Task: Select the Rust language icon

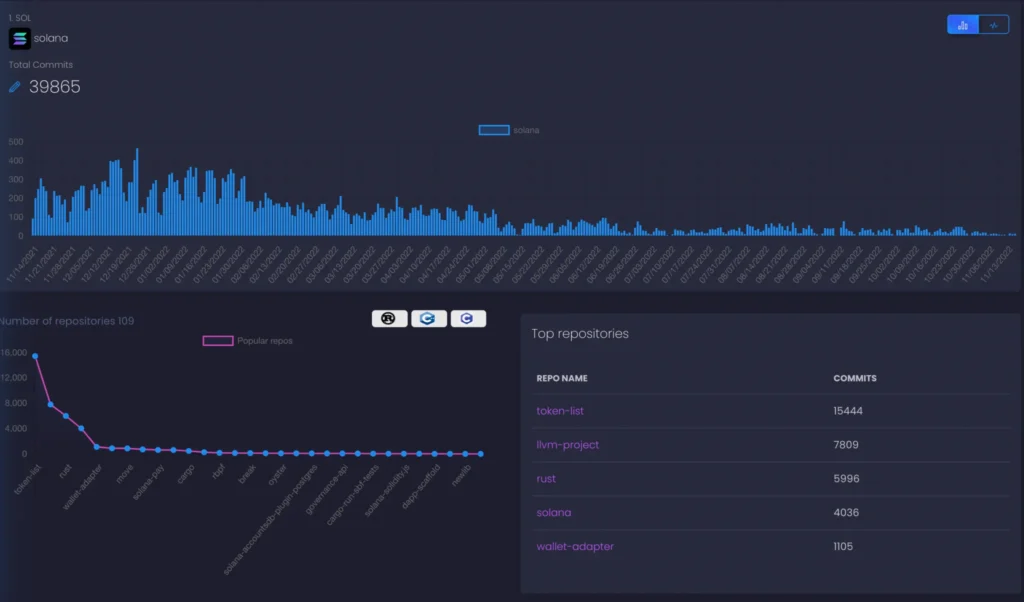Action: 389,318
